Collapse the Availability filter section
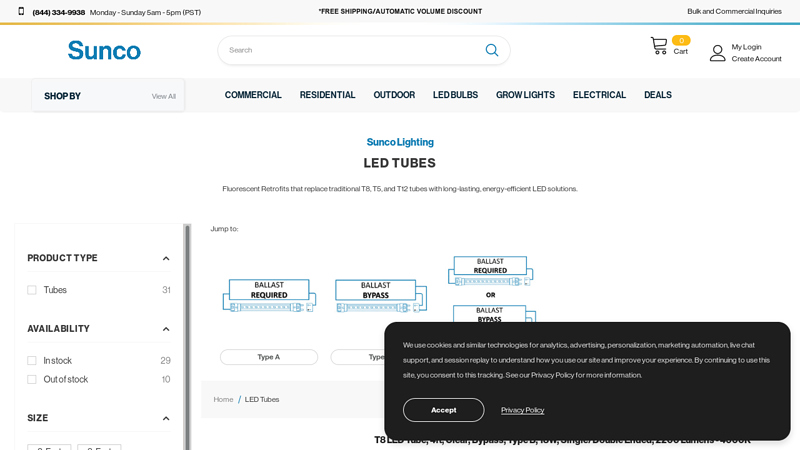 click(x=166, y=329)
